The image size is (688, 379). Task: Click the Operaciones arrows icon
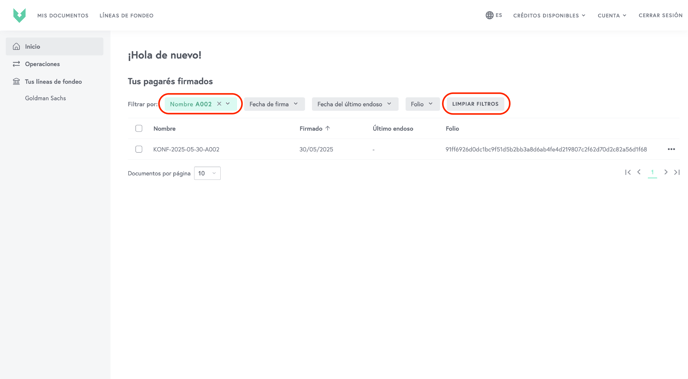pos(16,64)
